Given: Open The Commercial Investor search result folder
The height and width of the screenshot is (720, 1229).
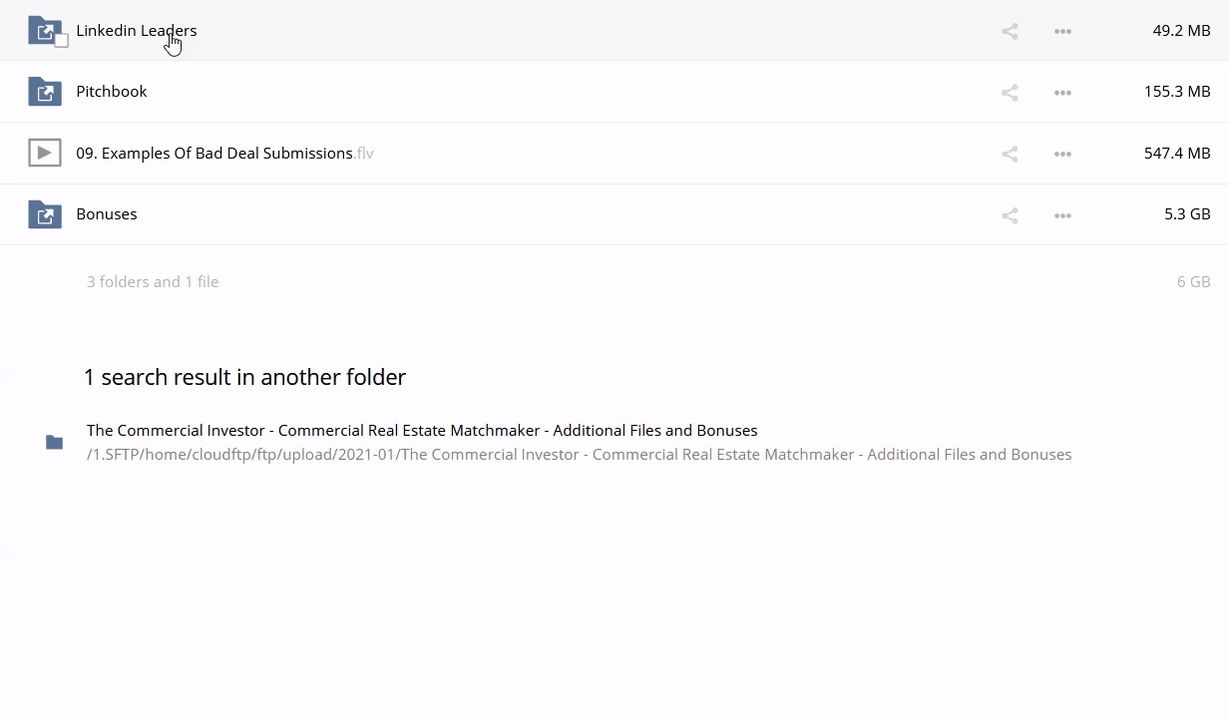Looking at the screenshot, I should 421,430.
